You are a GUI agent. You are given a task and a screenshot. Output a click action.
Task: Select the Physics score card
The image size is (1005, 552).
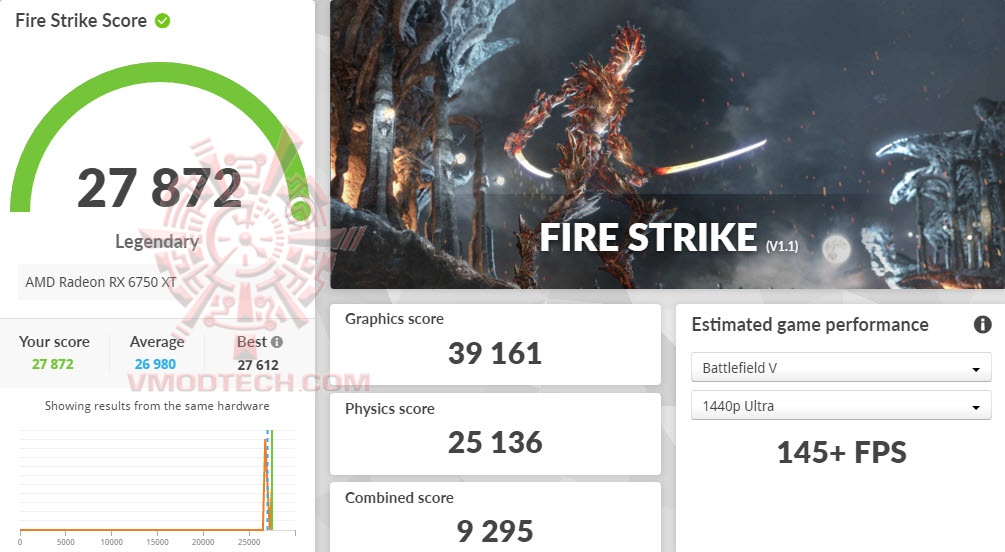tap(495, 433)
